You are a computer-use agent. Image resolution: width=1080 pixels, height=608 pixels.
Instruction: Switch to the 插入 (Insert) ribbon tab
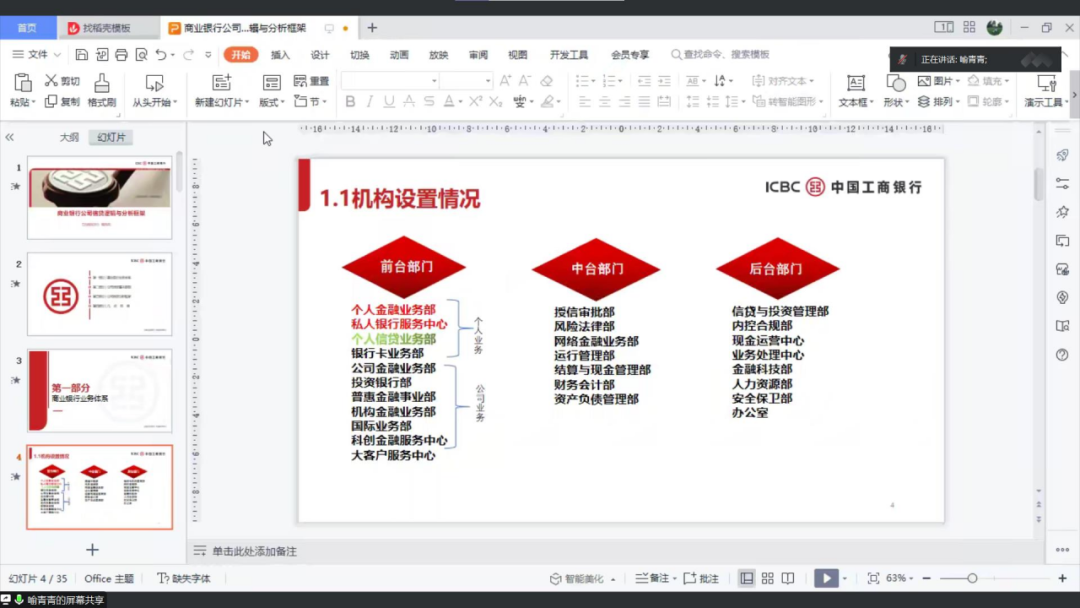click(x=280, y=55)
